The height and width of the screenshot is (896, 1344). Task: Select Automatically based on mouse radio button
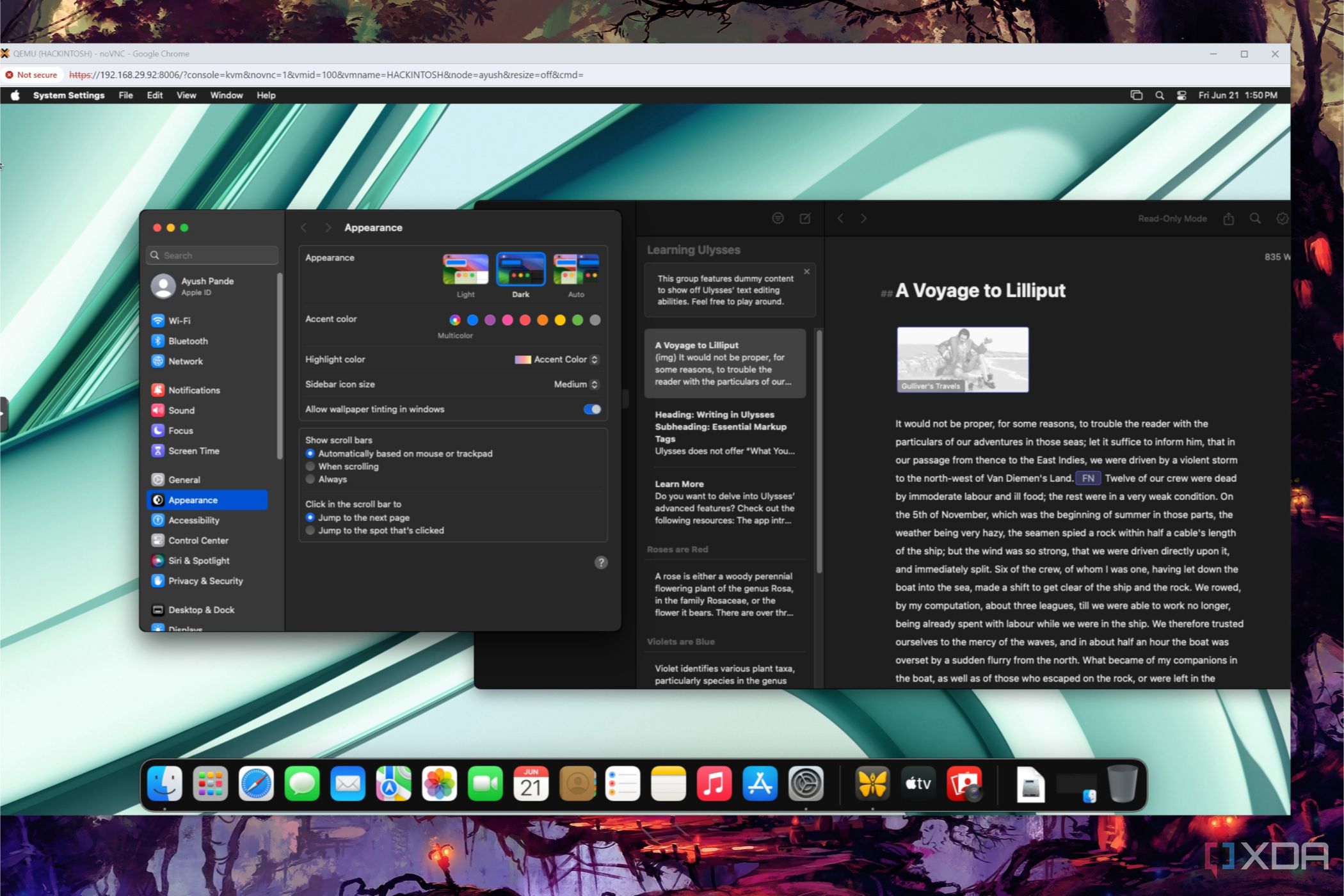click(308, 453)
